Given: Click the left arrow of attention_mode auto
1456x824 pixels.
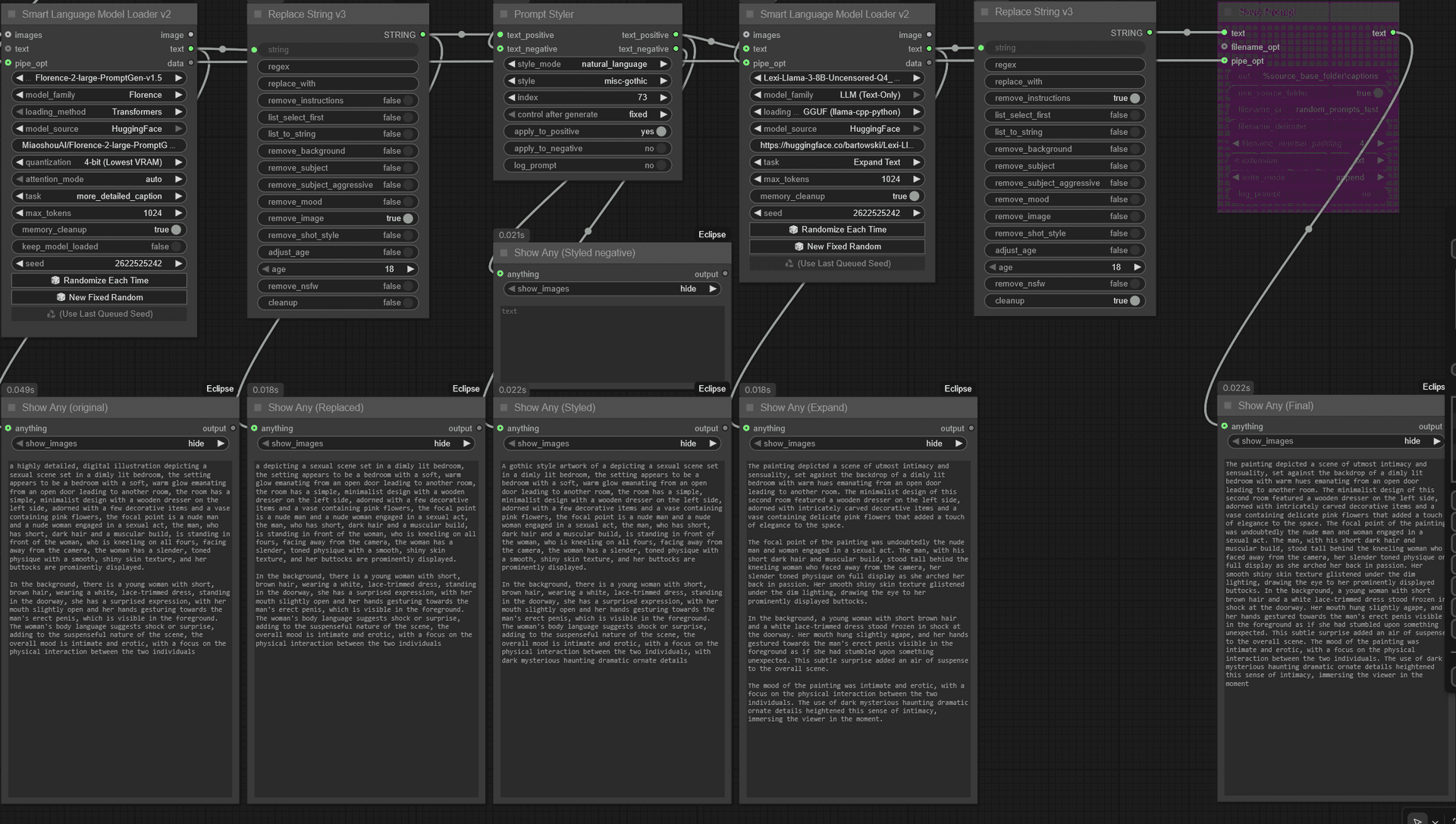Looking at the screenshot, I should pos(20,180).
